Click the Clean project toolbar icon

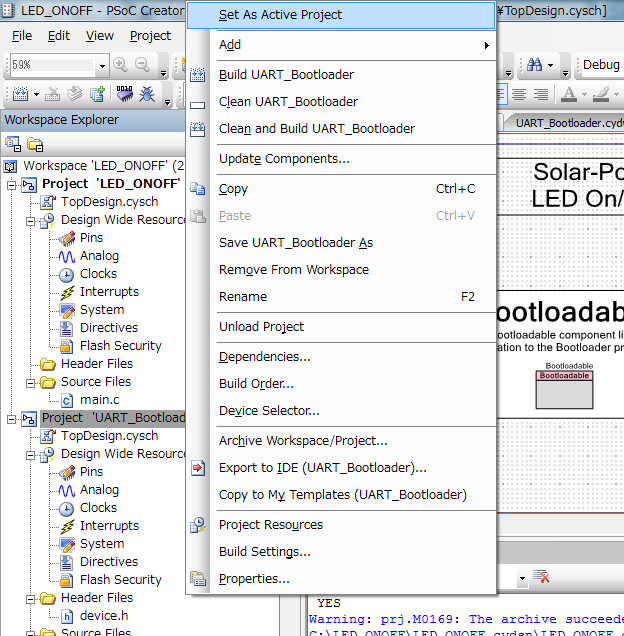point(52,94)
